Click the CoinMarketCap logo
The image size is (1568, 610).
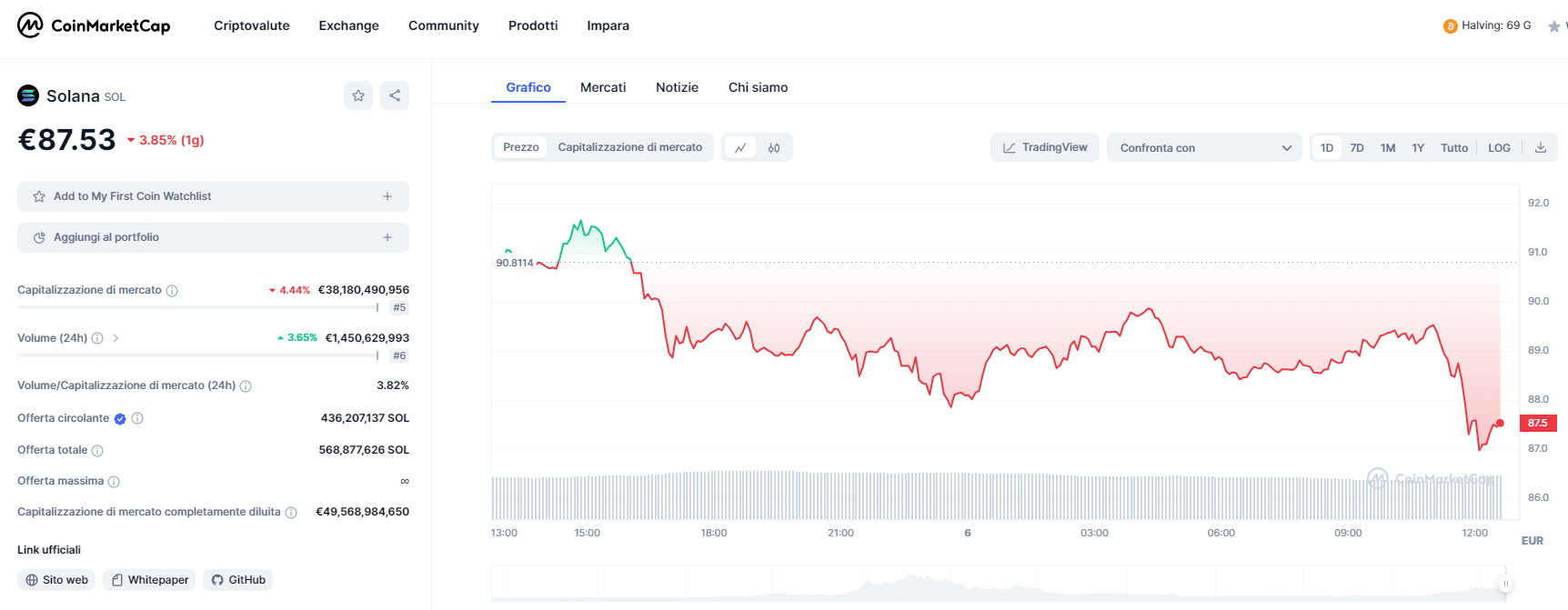(94, 25)
